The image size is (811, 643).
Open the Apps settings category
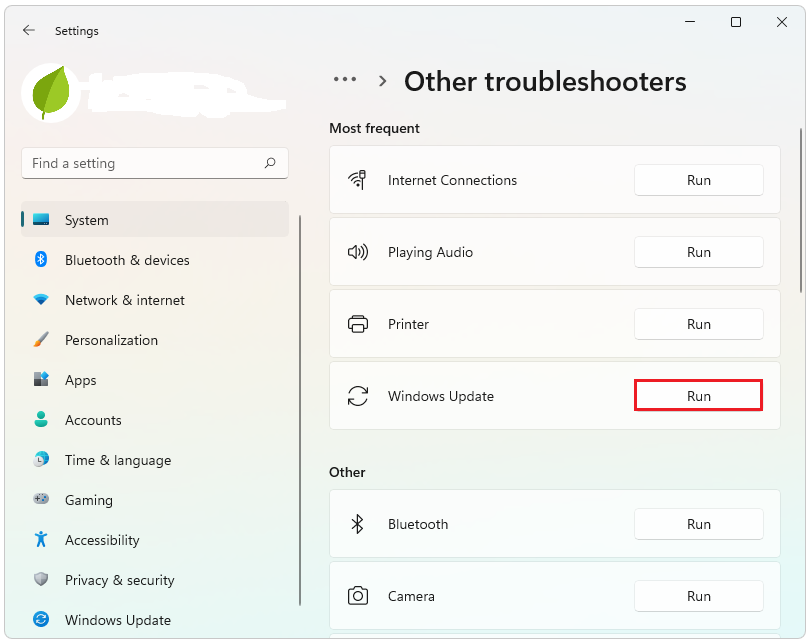155,380
